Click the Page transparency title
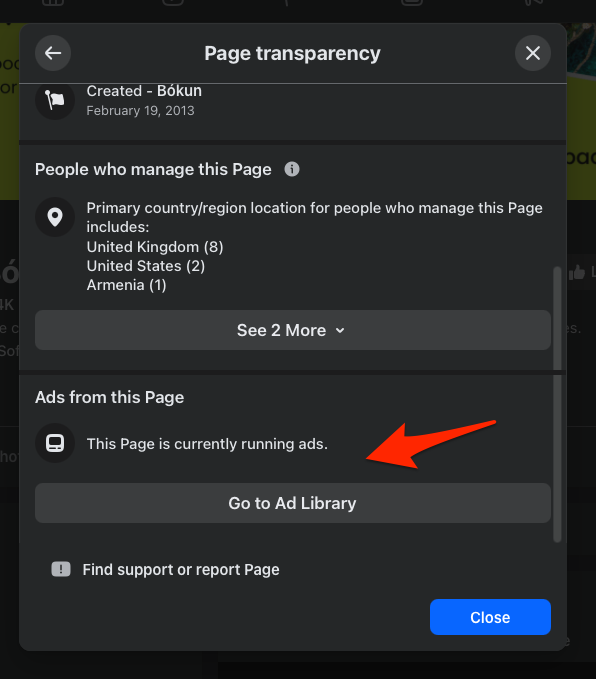Image resolution: width=596 pixels, height=679 pixels. 292,53
